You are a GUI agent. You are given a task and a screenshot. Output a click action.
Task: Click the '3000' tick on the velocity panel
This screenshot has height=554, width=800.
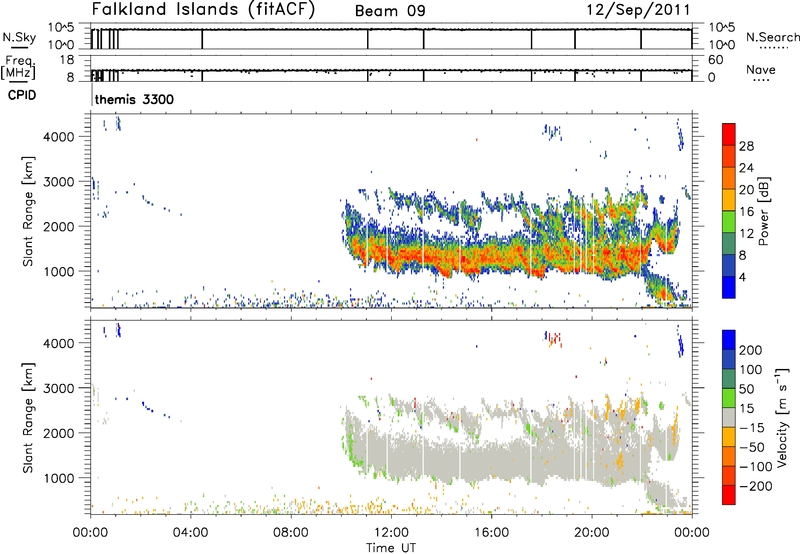[x=59, y=388]
